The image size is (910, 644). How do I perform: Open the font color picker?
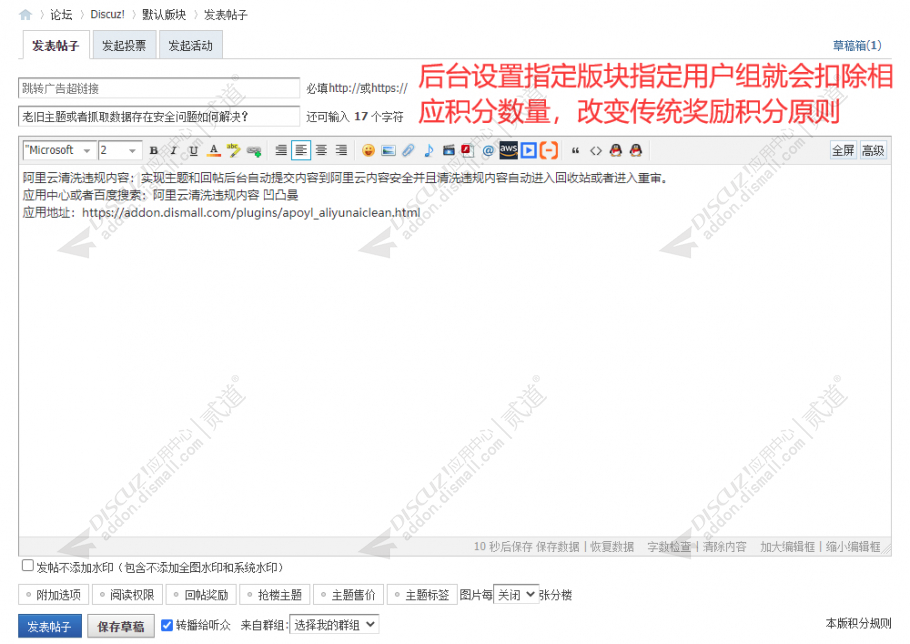click(x=214, y=151)
